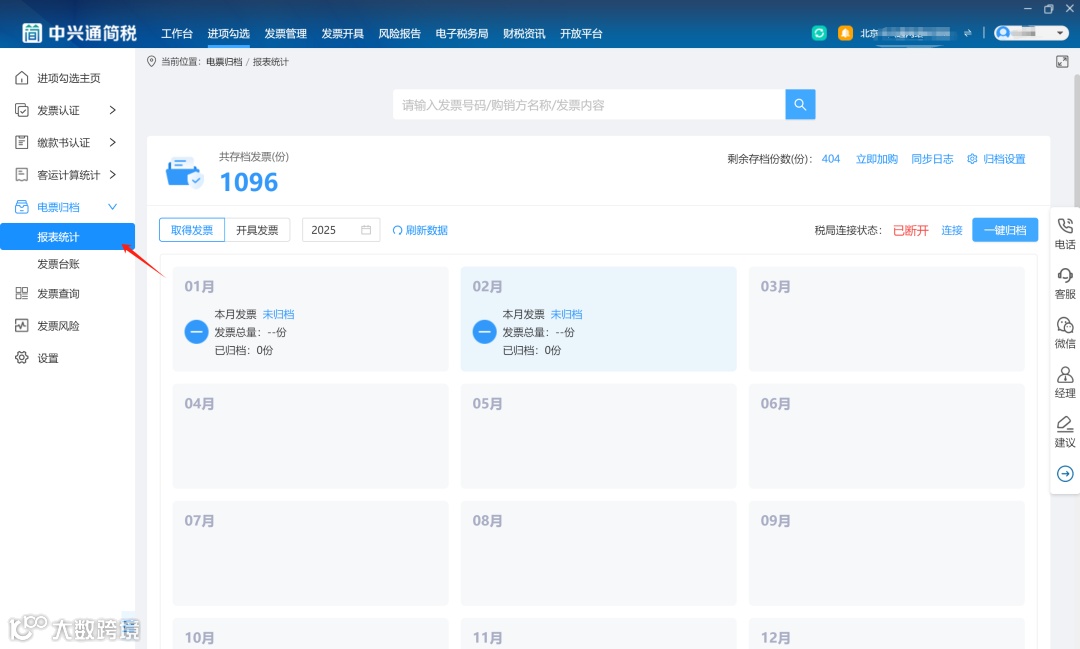Select 报表统计 in sidebar
The height and width of the screenshot is (649, 1080).
(x=68, y=236)
